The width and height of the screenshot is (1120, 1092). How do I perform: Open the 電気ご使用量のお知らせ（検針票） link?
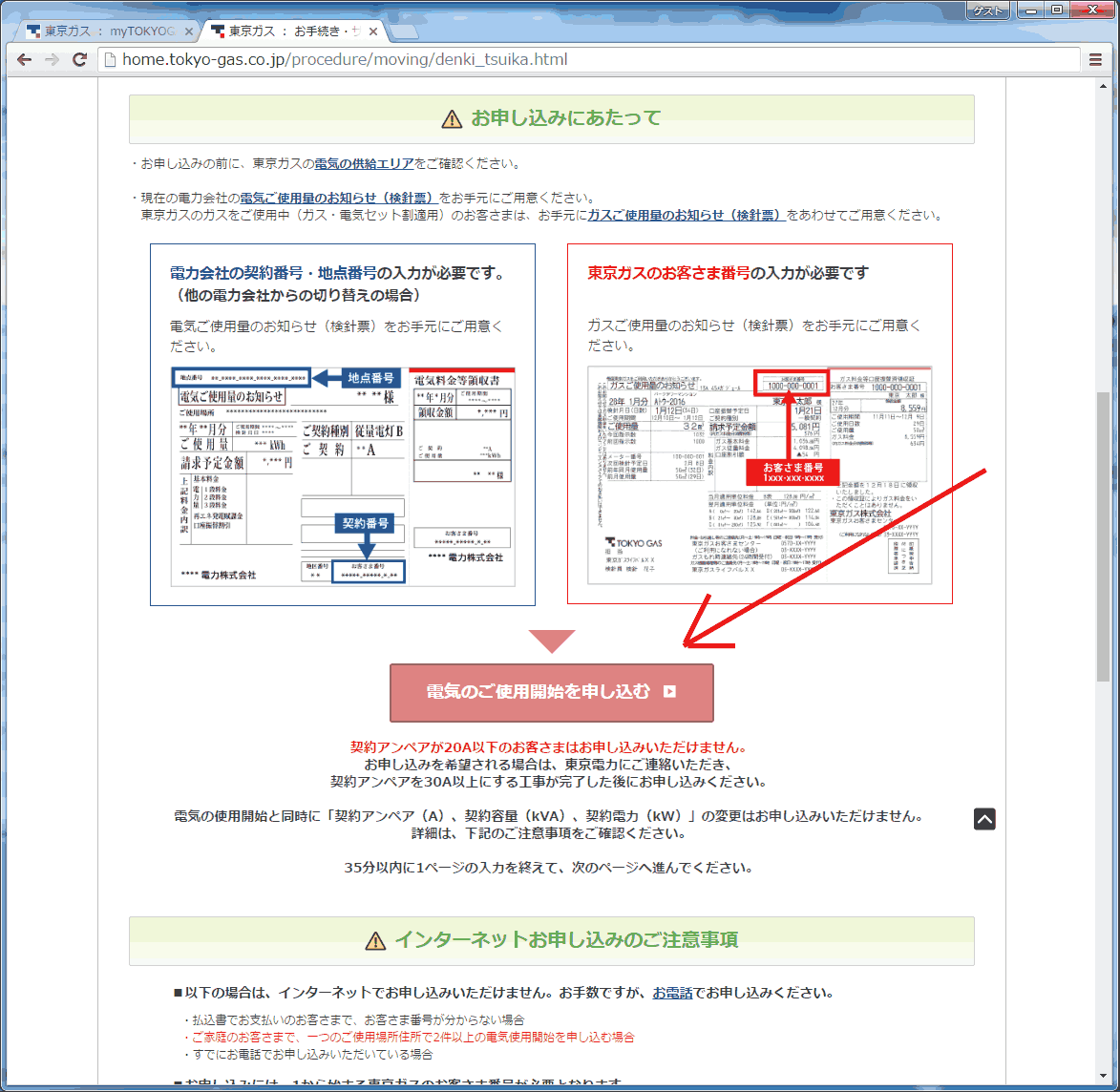pyautogui.click(x=339, y=198)
